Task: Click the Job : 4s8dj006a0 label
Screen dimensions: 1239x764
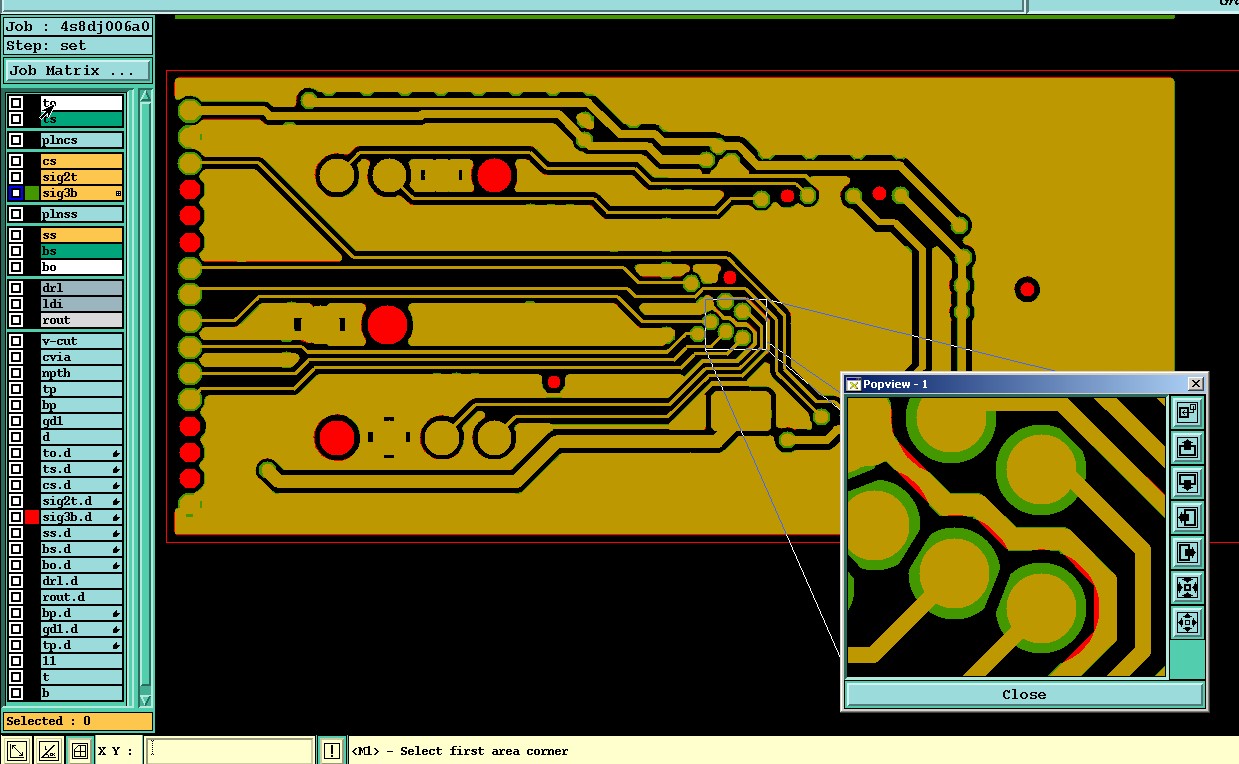Action: 78,27
